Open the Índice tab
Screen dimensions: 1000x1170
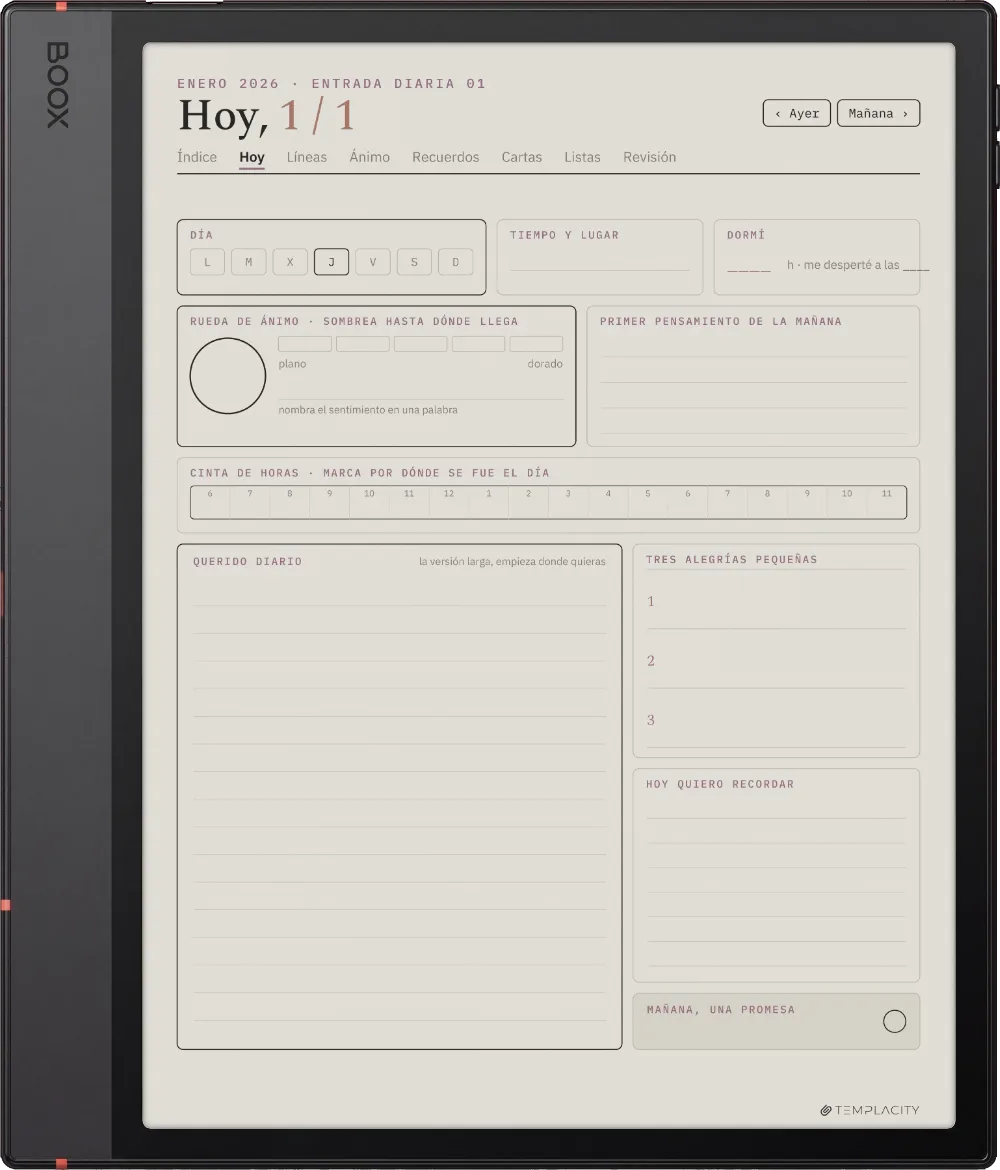[x=197, y=157]
